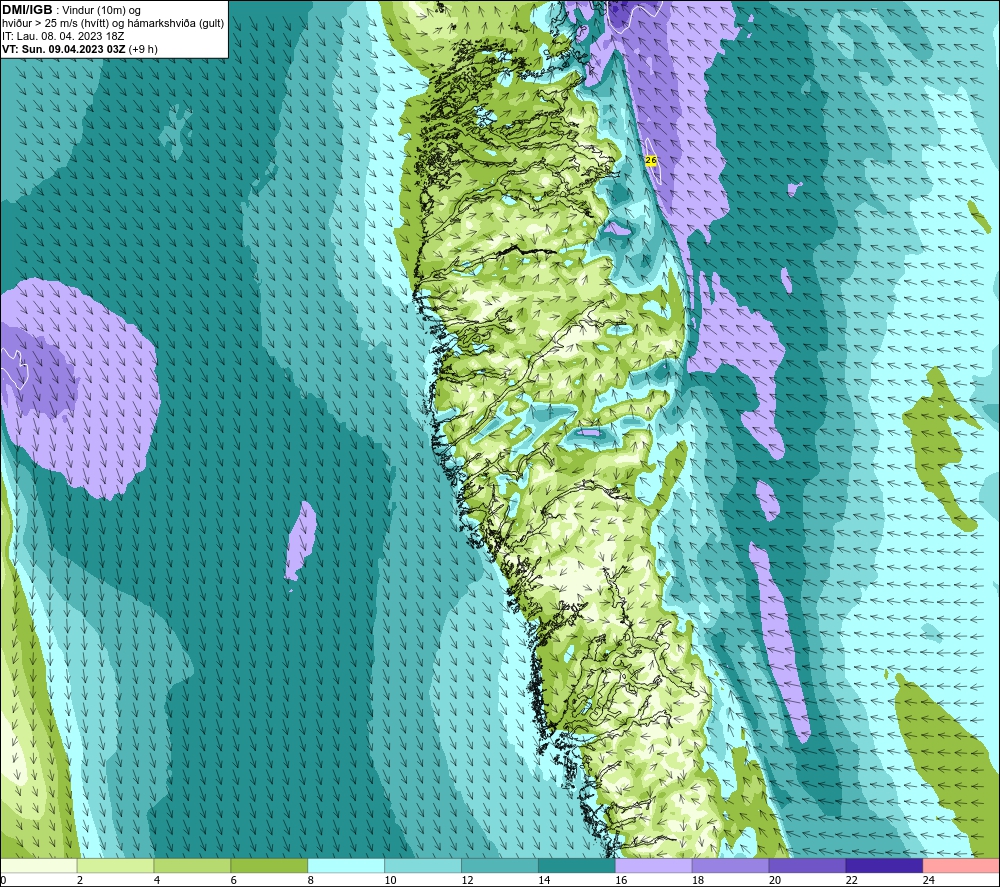This screenshot has height=887, width=1000.
Task: Click the scale label "14"
Action: pos(544,880)
